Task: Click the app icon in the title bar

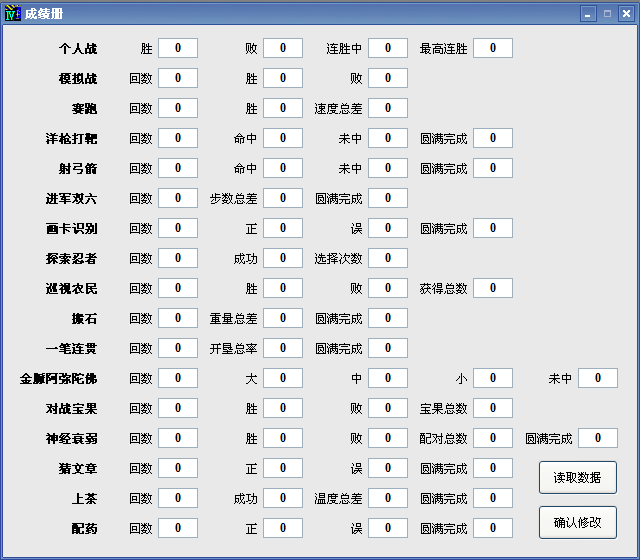Action: click(x=13, y=13)
